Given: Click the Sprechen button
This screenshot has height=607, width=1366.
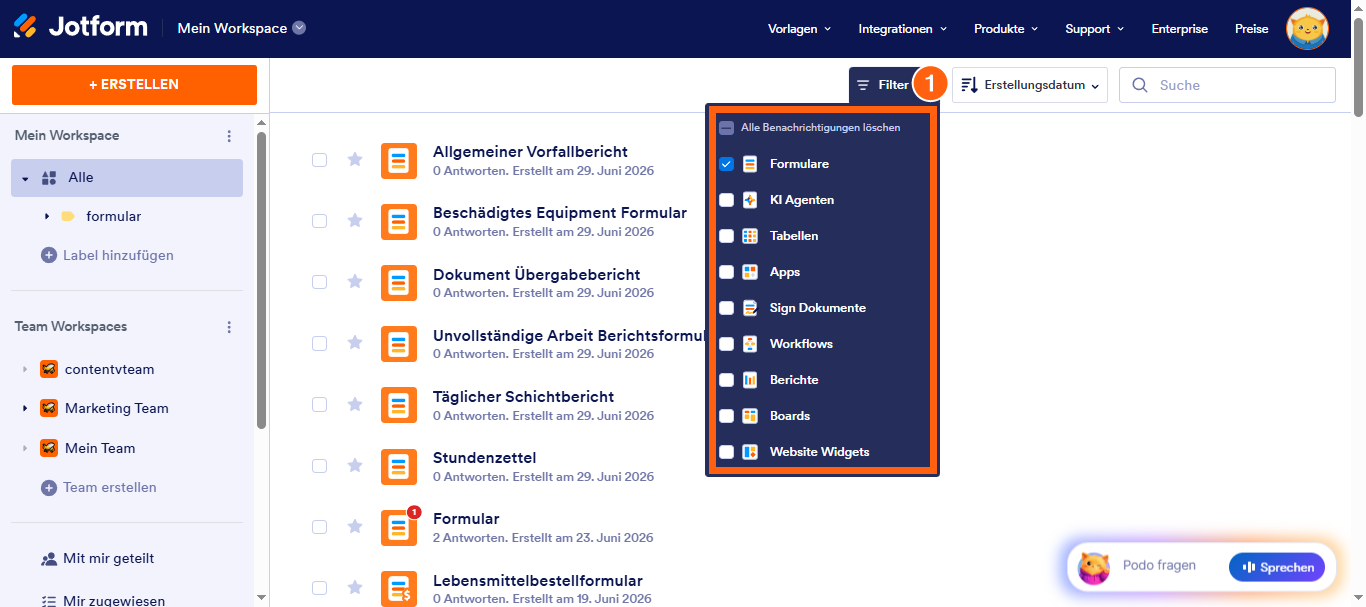Looking at the screenshot, I should (x=1277, y=567).
